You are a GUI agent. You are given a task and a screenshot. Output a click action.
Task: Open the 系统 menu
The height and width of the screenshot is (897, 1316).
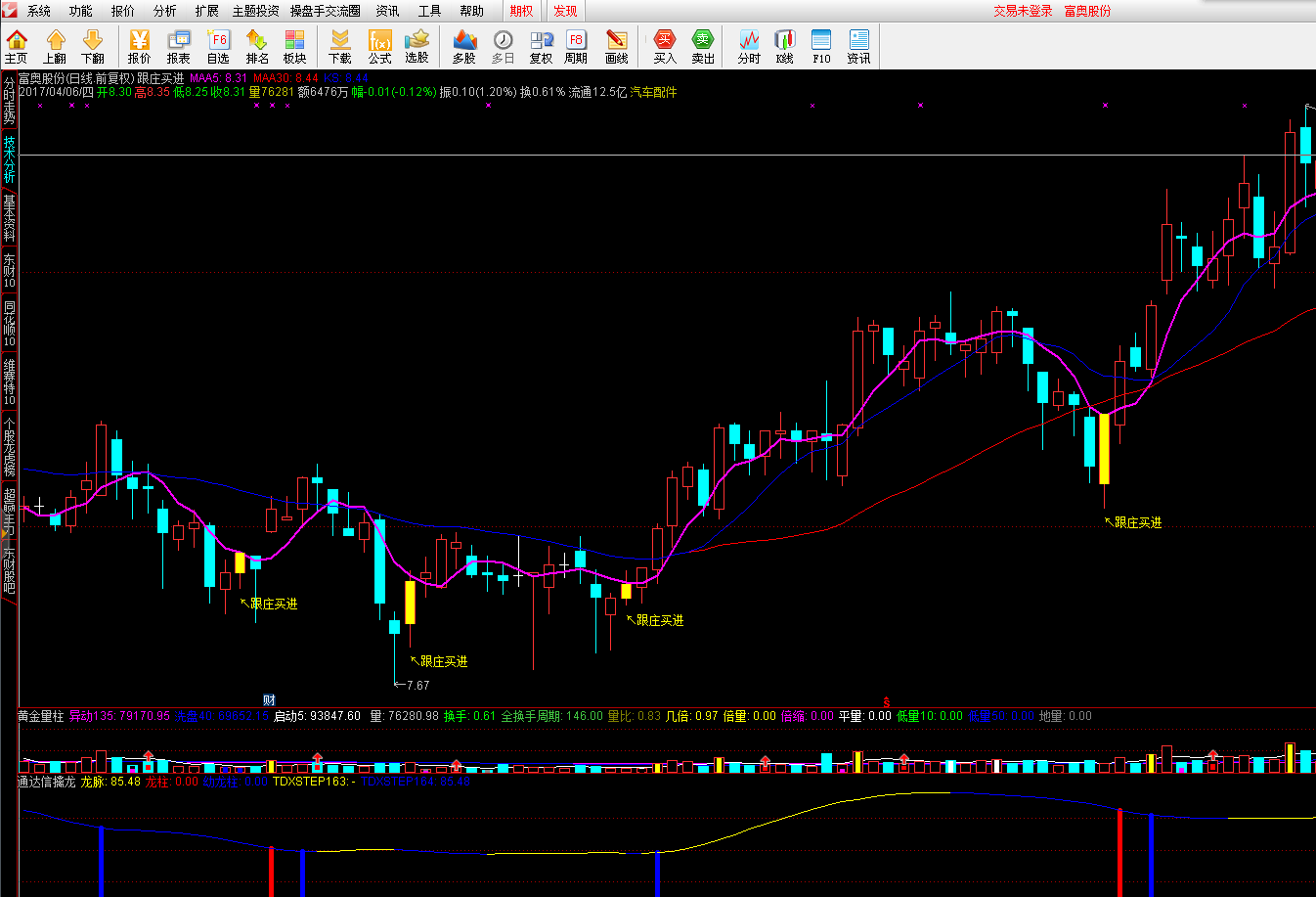39,11
